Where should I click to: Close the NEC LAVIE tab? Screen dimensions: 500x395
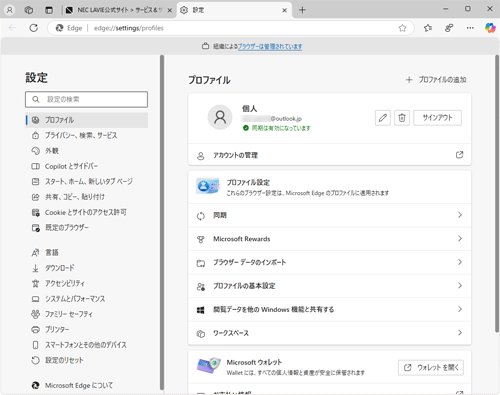click(x=169, y=10)
